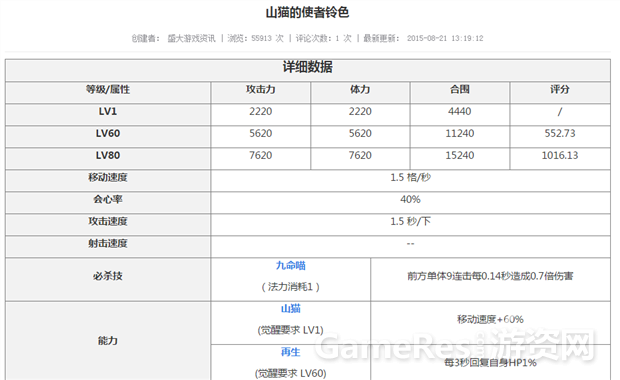Screen dimensions: 620x380
Task: Click the 九命喵 skill description text
Action: coord(490,276)
